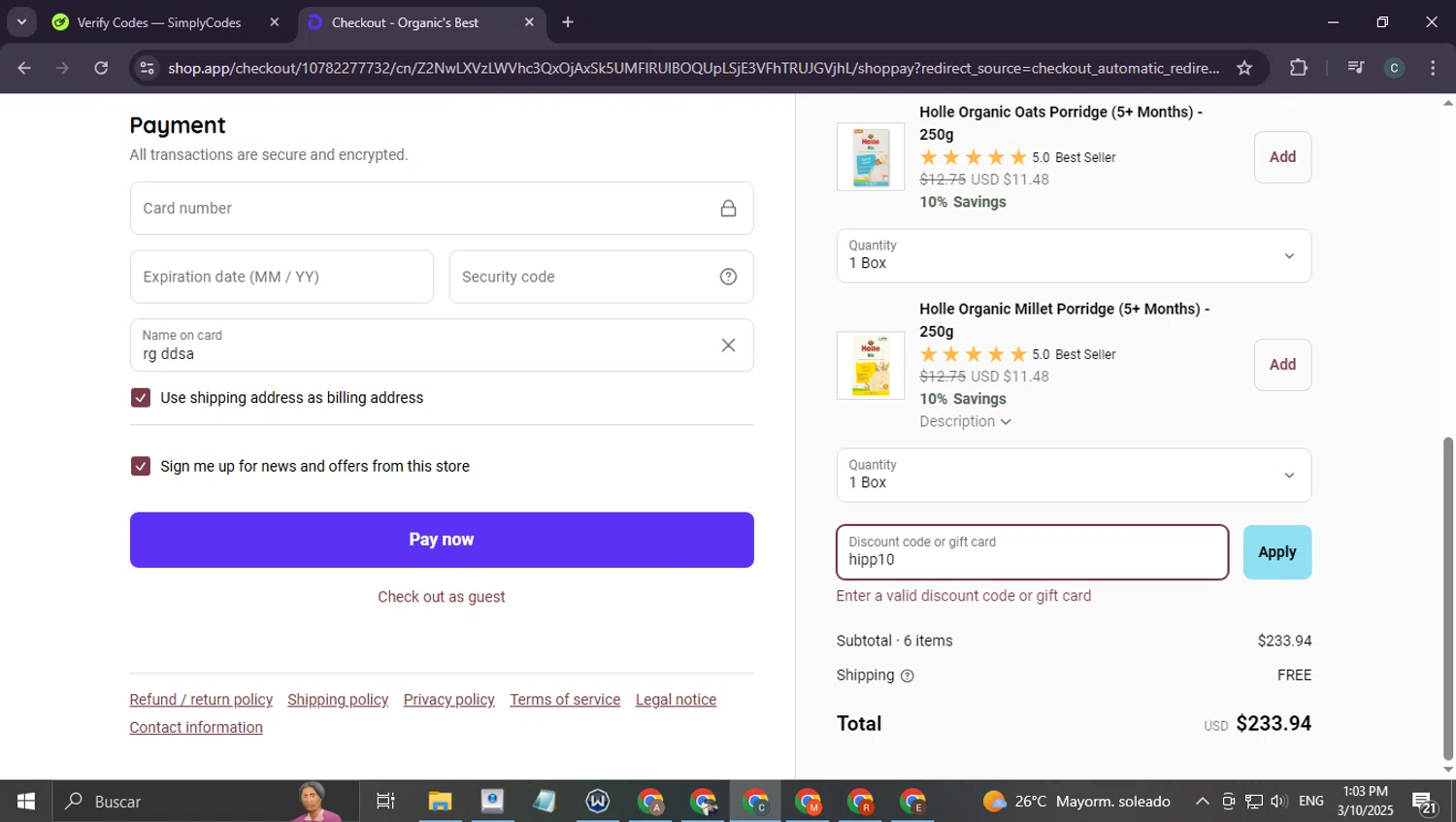This screenshot has width=1456, height=822.
Task: Open the Shipping policy link
Action: [338, 700]
